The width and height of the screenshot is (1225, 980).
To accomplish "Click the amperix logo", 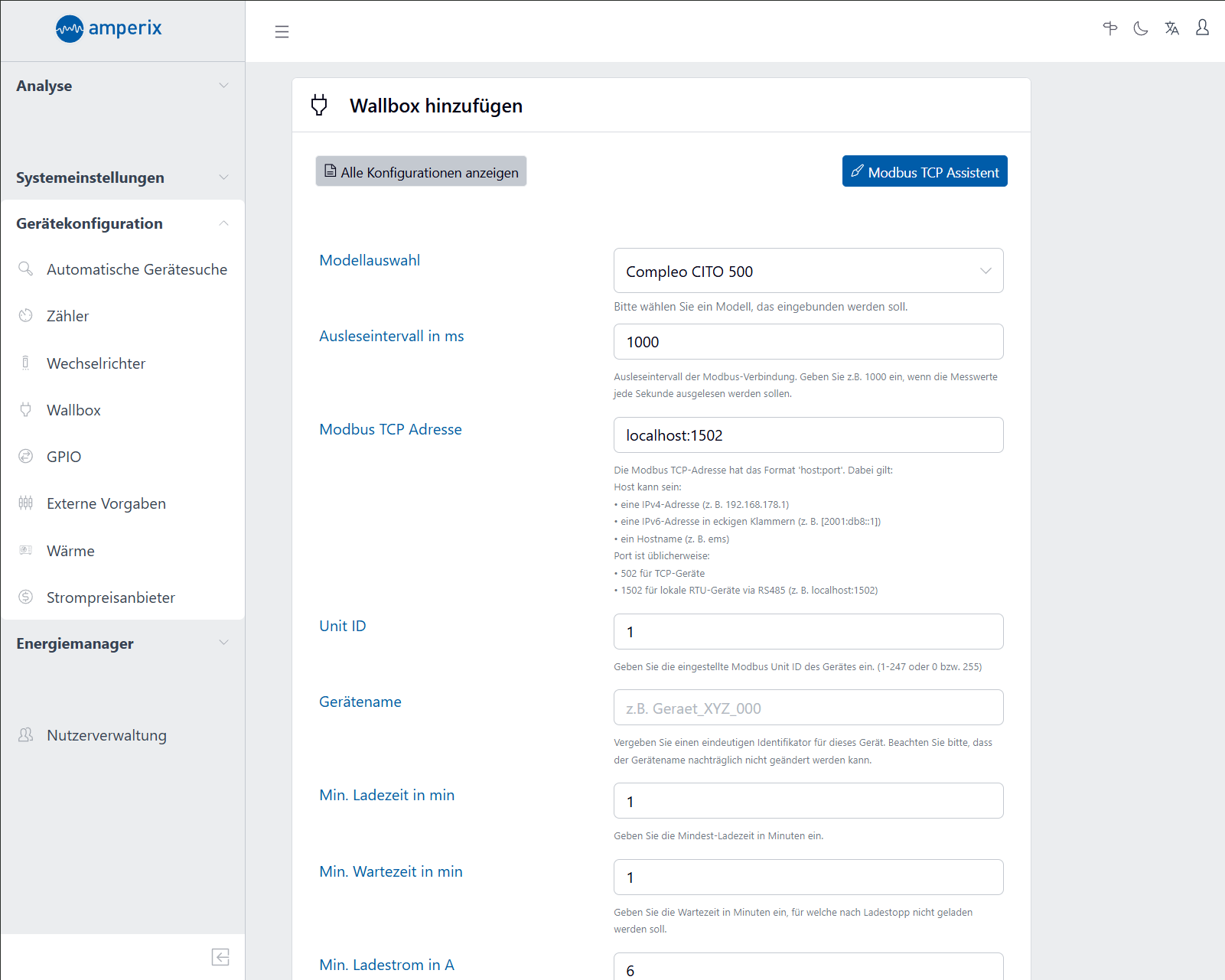I will 109,29.
